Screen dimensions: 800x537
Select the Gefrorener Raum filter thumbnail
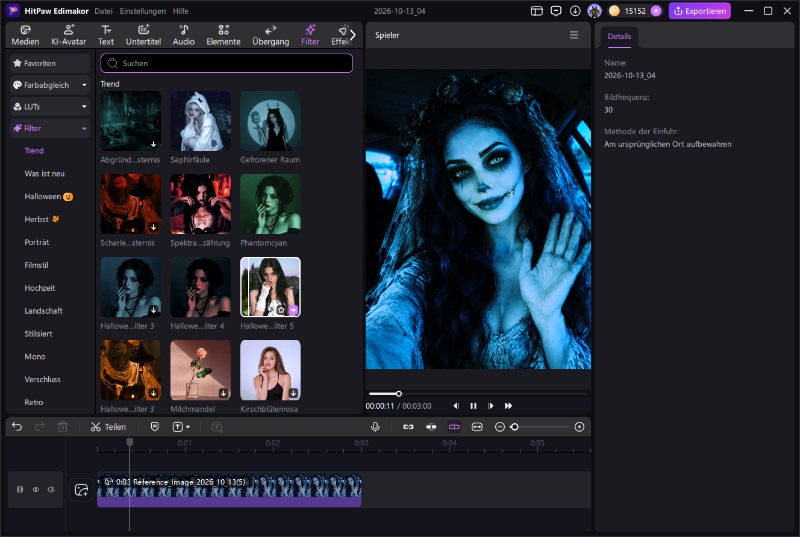click(x=270, y=121)
